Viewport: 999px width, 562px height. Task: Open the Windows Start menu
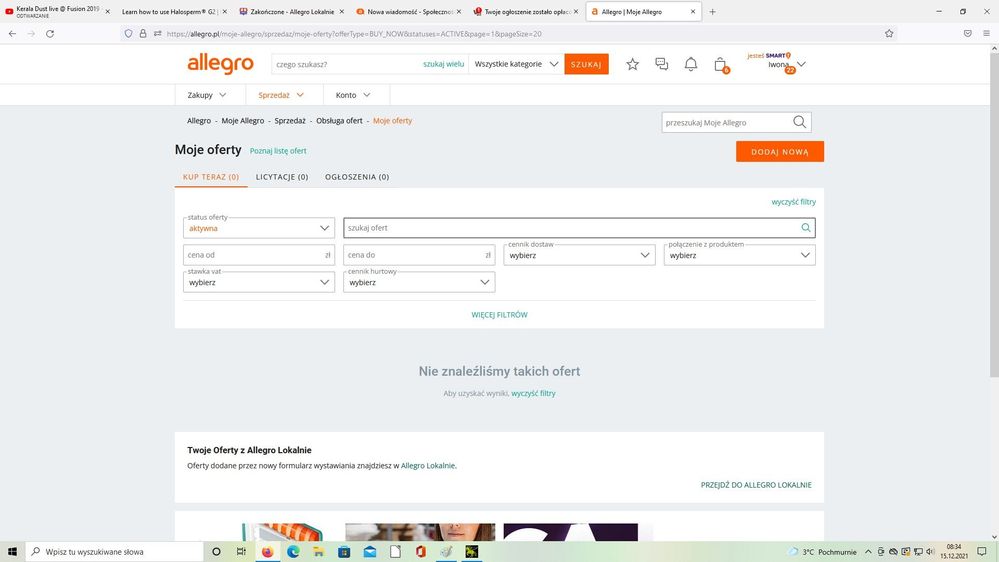click(x=12, y=552)
